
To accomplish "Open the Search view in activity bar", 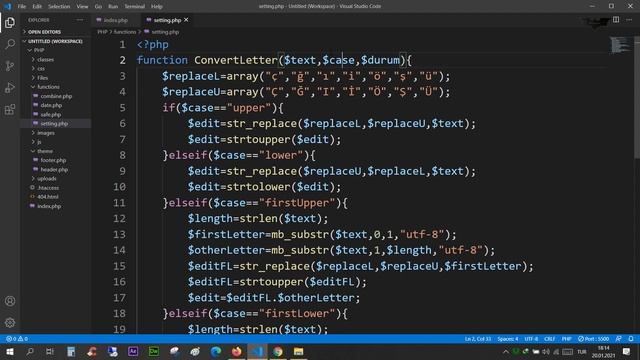I will (10, 44).
